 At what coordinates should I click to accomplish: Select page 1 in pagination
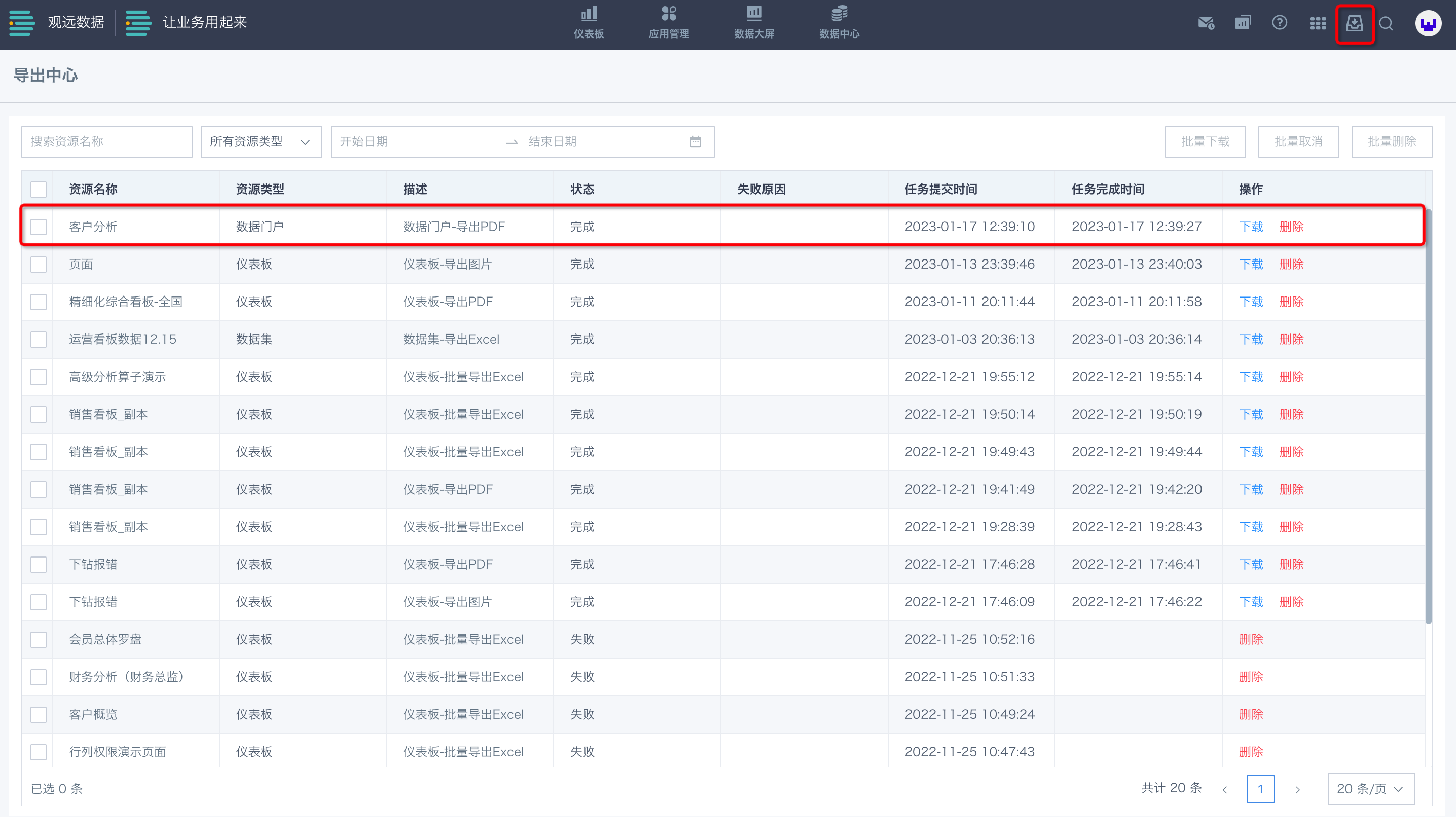(x=1260, y=789)
